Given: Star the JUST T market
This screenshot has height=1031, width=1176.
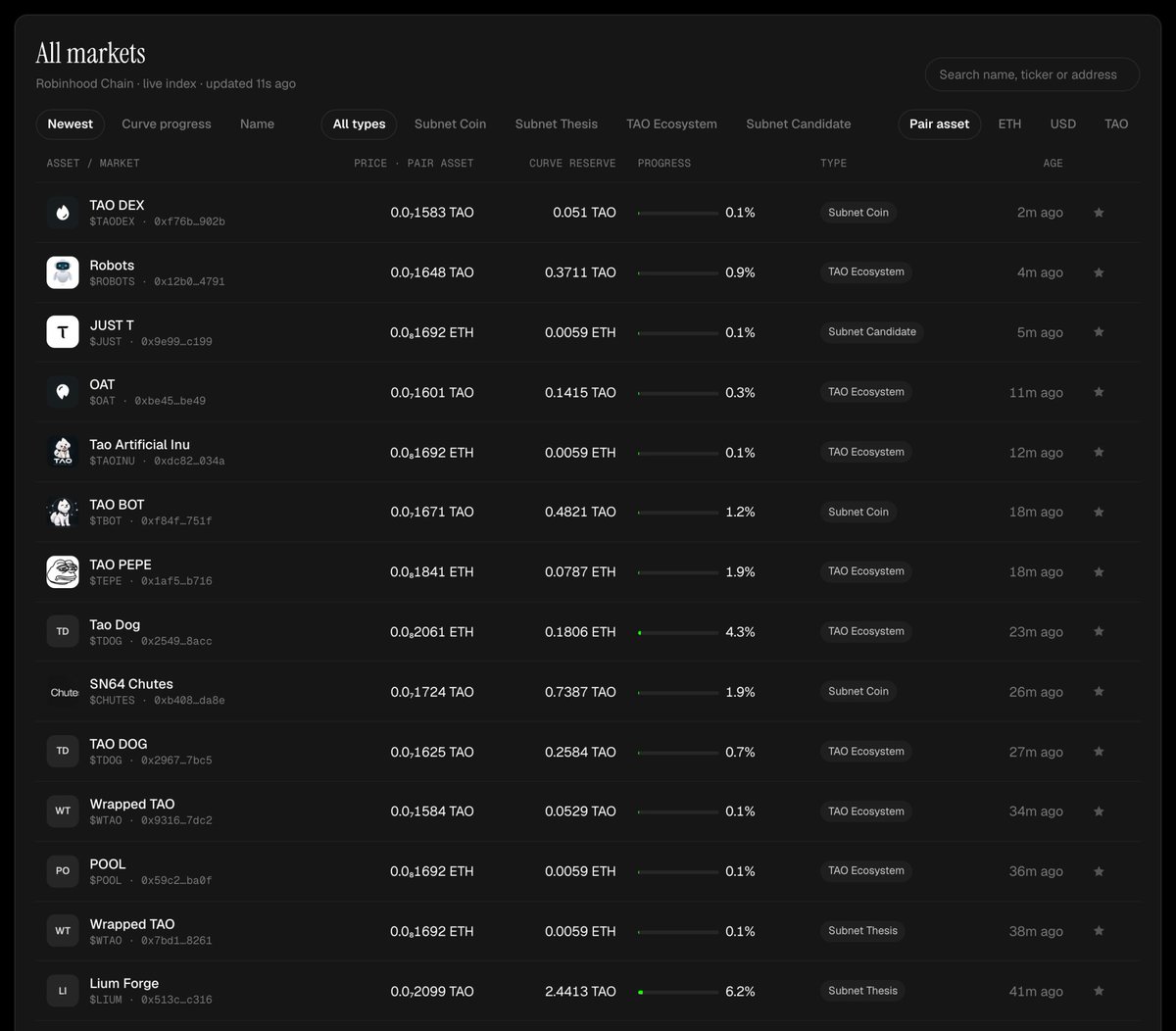Looking at the screenshot, I should coord(1099,332).
